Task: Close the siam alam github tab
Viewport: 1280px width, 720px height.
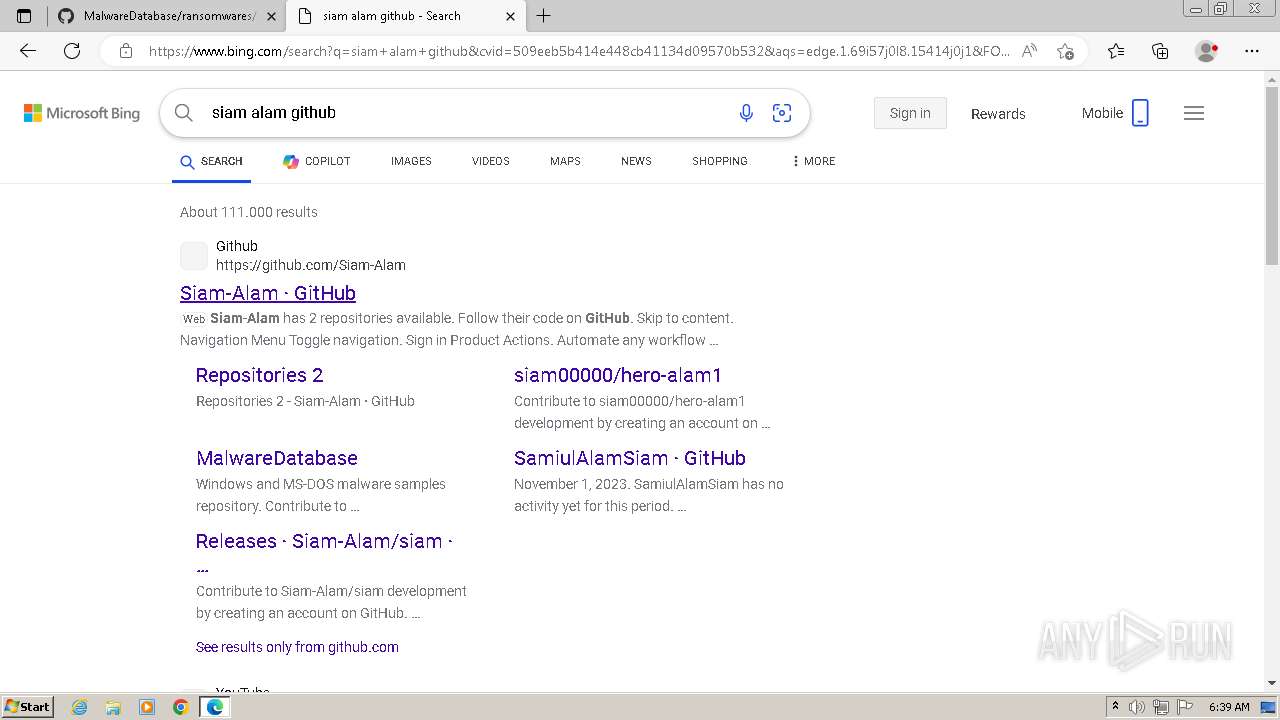Action: point(510,16)
